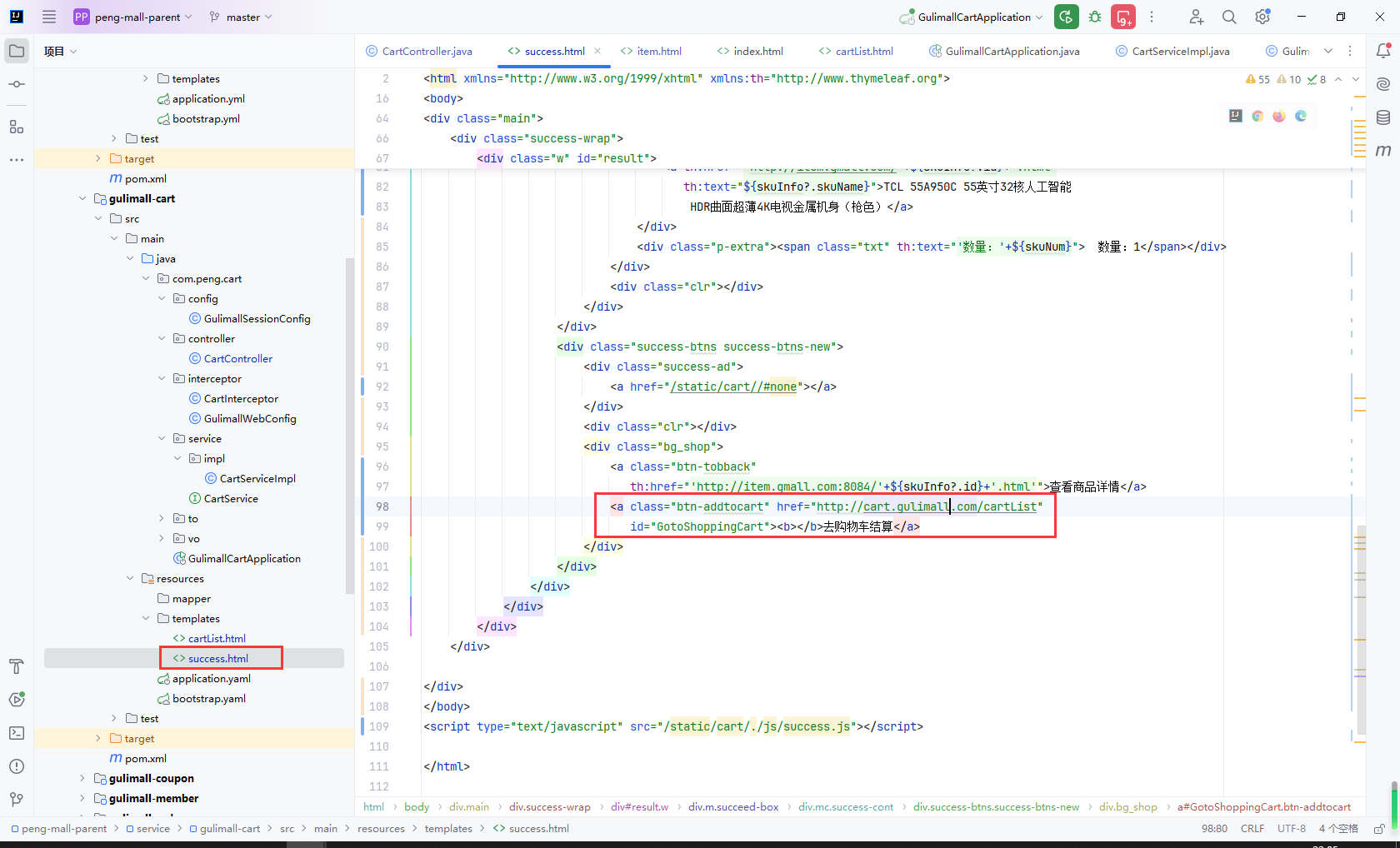Click div.bg_shop breadcrumb in editor

coord(1127,806)
